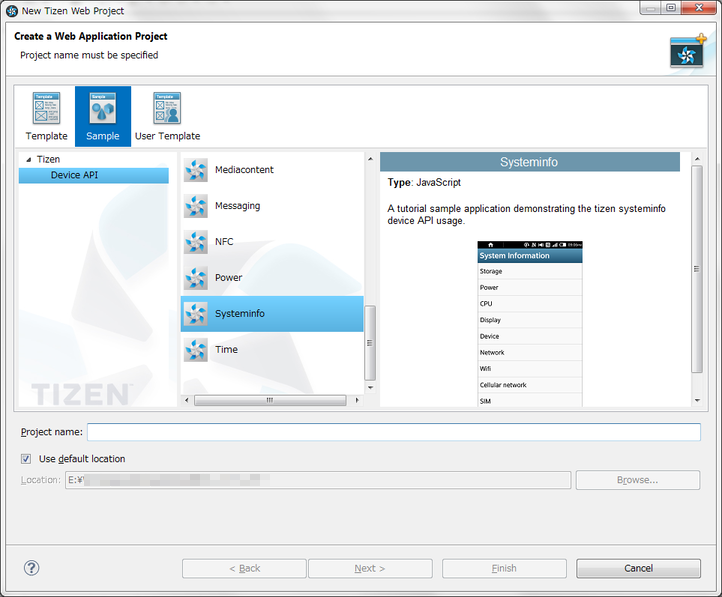722x597 pixels.
Task: Click description panel scroll down arrow
Action: [697, 400]
